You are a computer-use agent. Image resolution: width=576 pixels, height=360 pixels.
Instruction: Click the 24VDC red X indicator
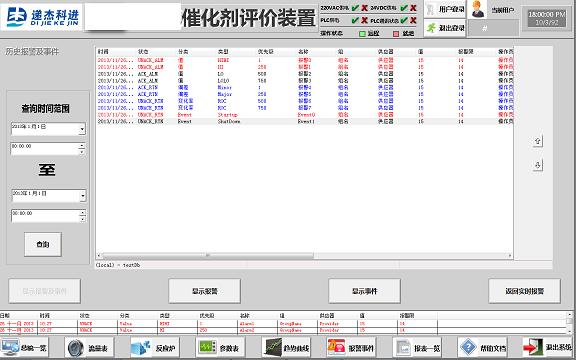(413, 8)
